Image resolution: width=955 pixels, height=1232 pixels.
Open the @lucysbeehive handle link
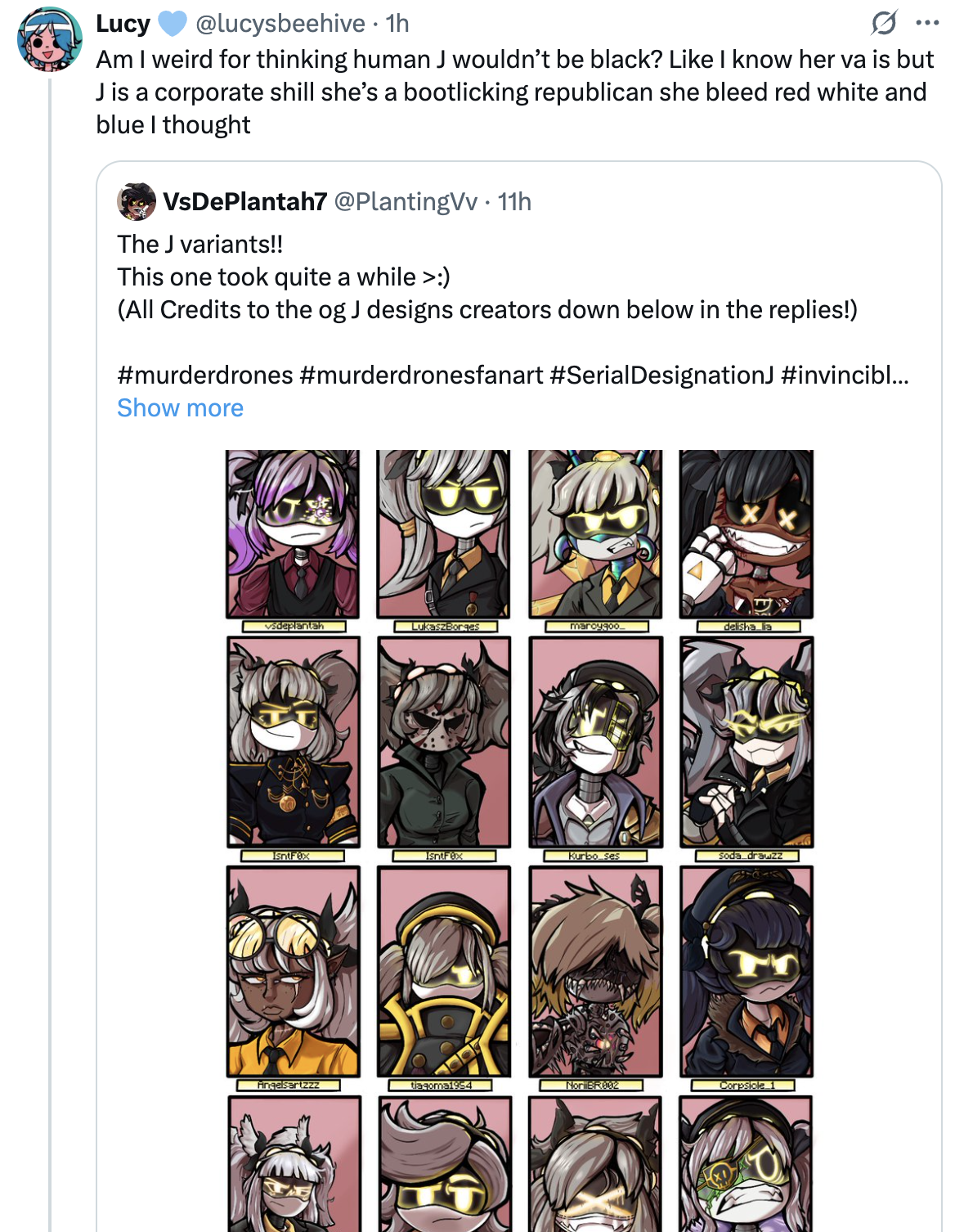pyautogui.click(x=280, y=24)
